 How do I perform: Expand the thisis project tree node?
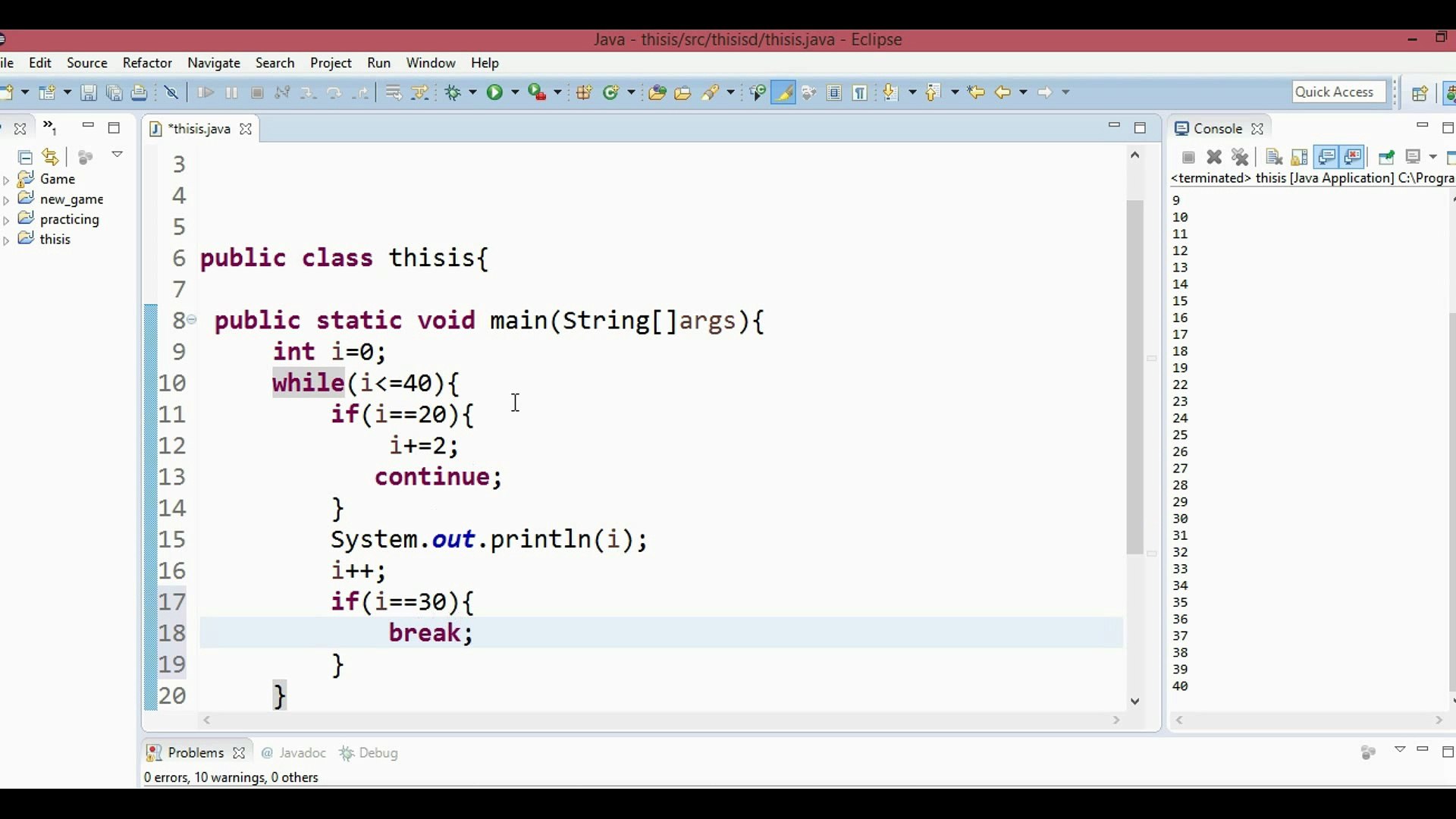click(7, 240)
